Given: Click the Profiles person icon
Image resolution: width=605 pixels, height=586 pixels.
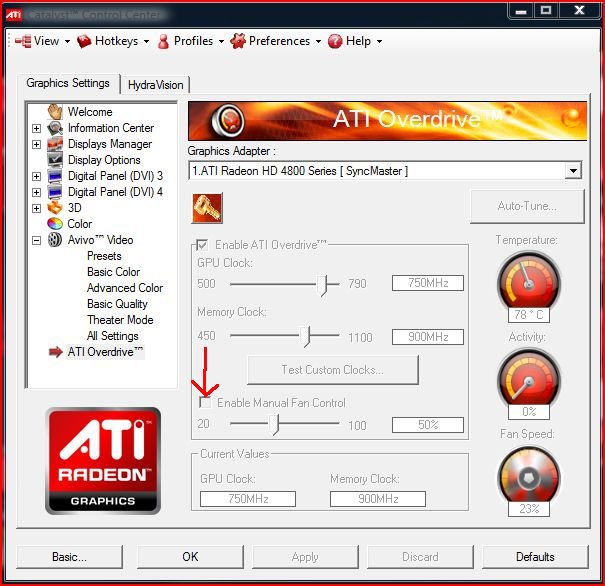Looking at the screenshot, I should tap(163, 41).
